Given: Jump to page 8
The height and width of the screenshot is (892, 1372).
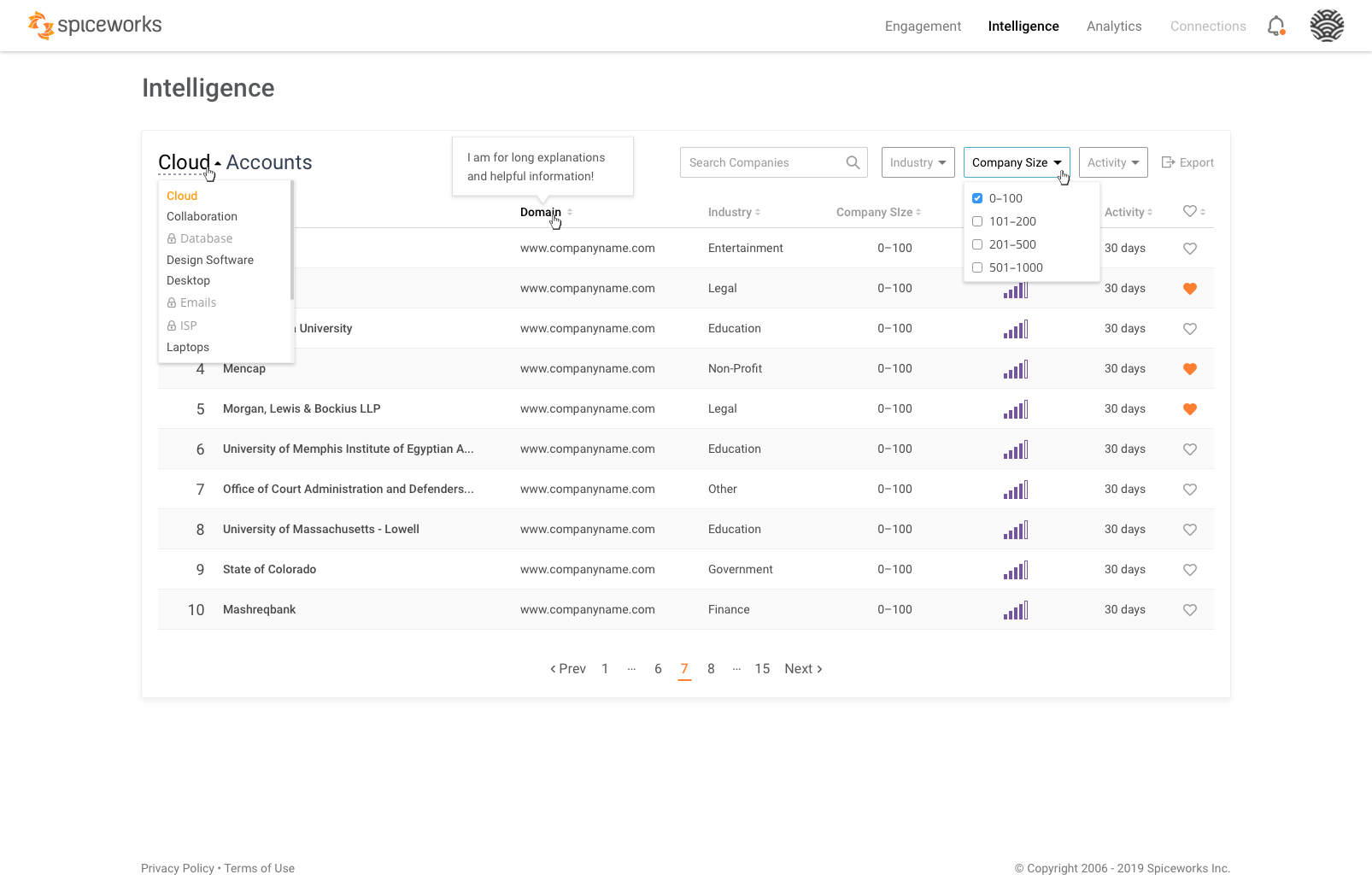Looking at the screenshot, I should click(711, 669).
